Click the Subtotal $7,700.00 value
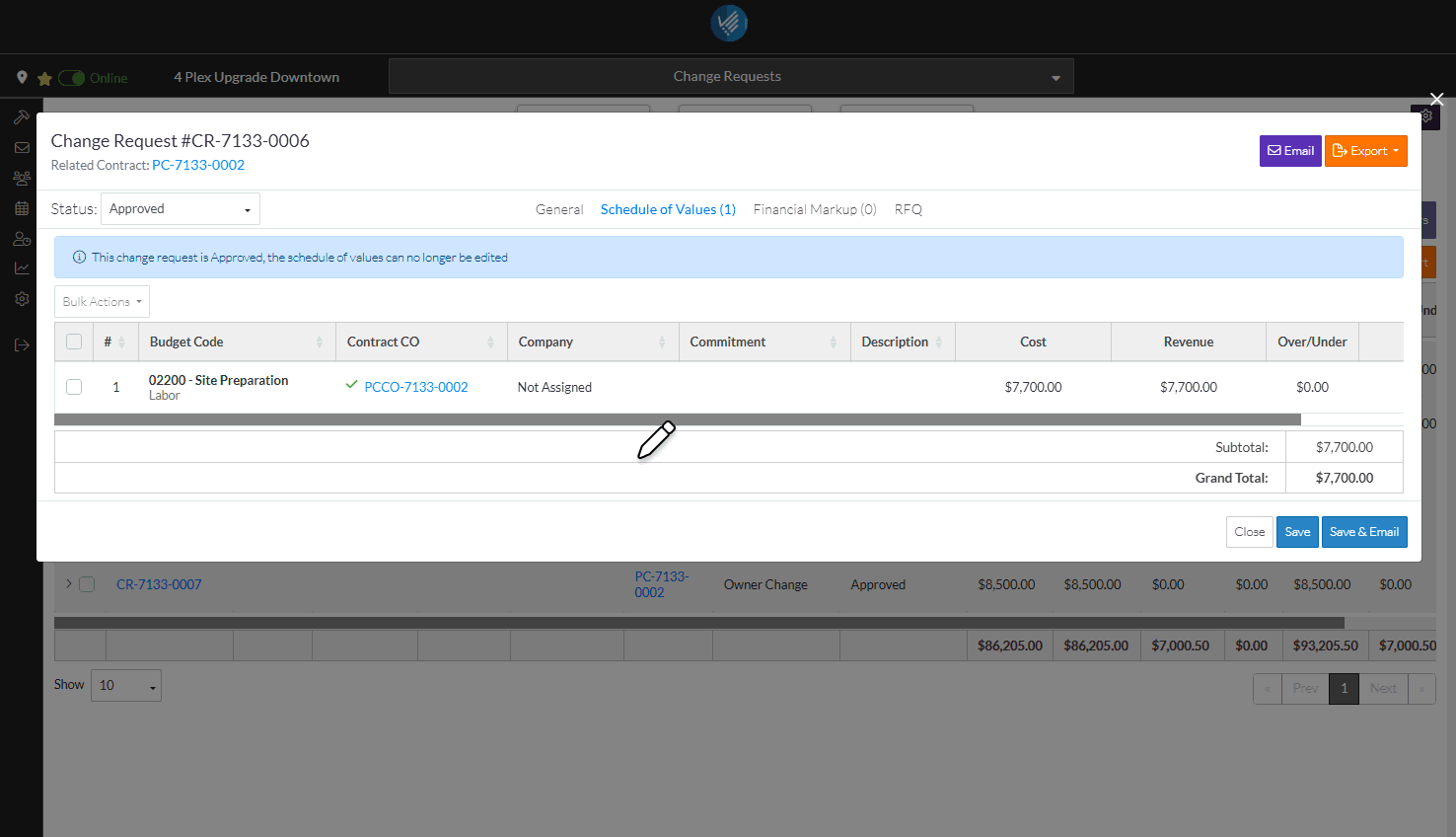Image resolution: width=1456 pixels, height=837 pixels. point(1345,447)
